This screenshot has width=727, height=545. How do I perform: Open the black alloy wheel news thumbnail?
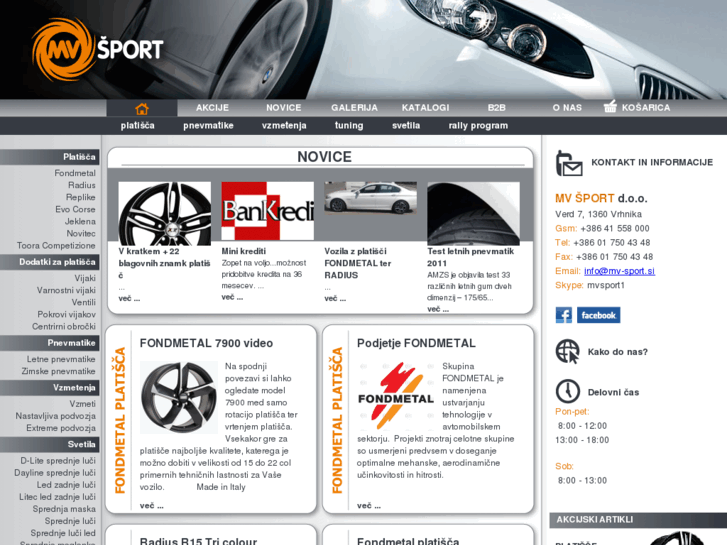pyautogui.click(x=165, y=213)
